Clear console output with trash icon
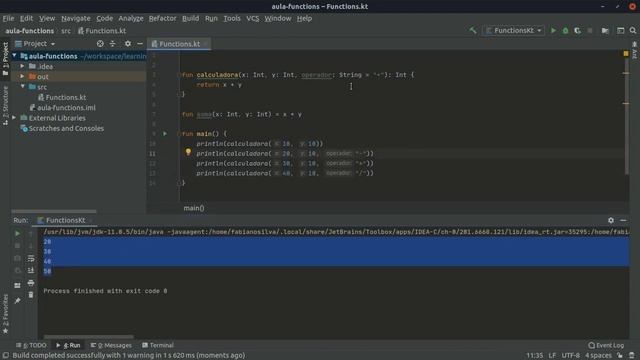 point(31,295)
